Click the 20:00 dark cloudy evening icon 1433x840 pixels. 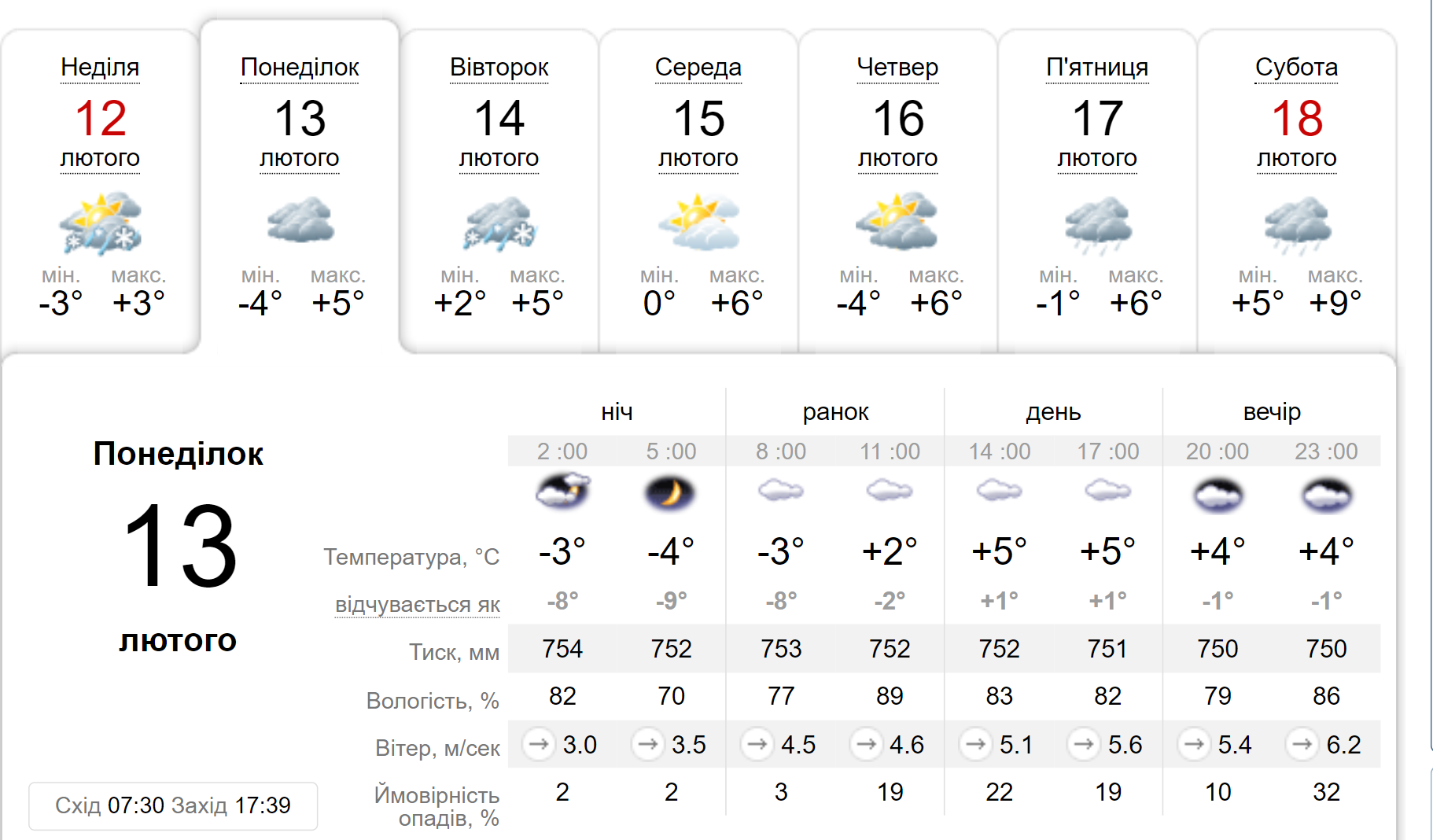1217,496
